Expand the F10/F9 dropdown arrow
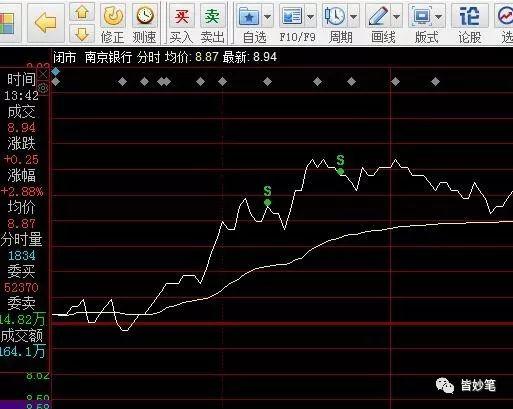 point(310,16)
